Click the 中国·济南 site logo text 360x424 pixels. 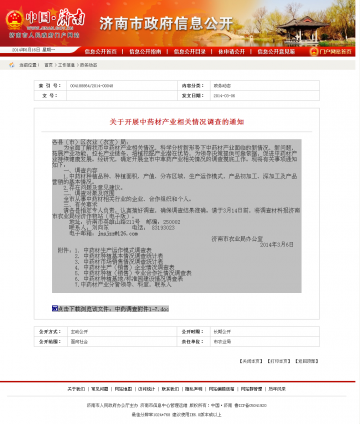click(55, 17)
